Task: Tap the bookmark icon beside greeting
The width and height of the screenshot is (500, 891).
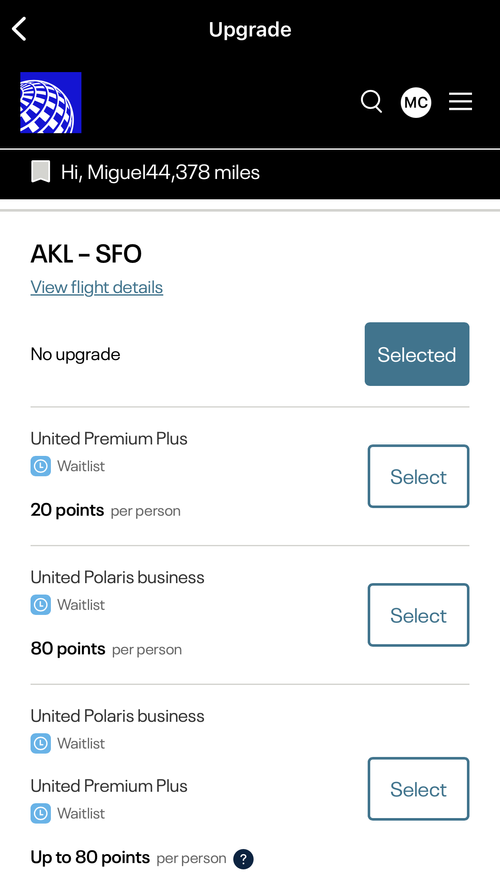Action: point(40,172)
